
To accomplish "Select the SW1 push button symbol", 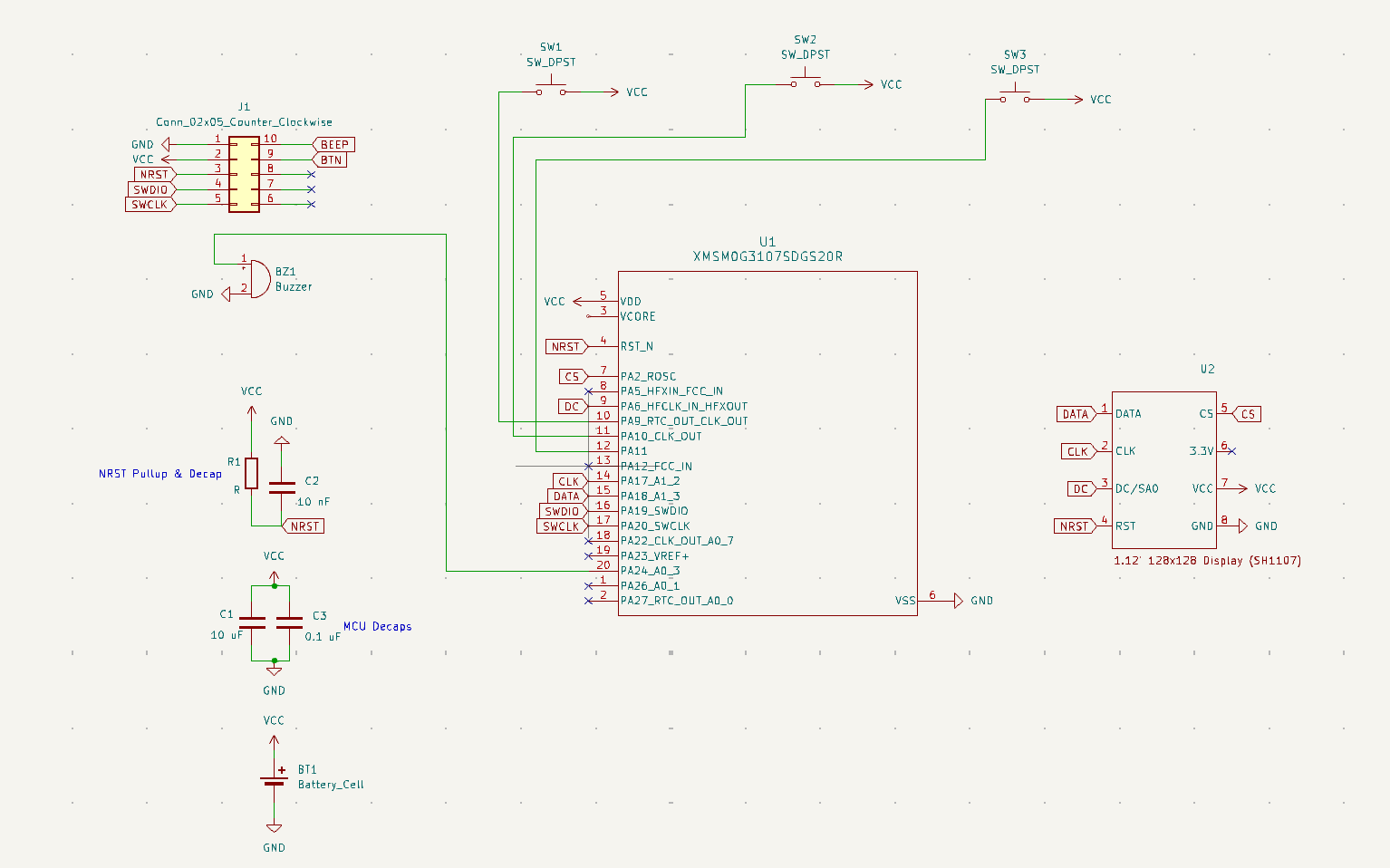I will coord(551,91).
